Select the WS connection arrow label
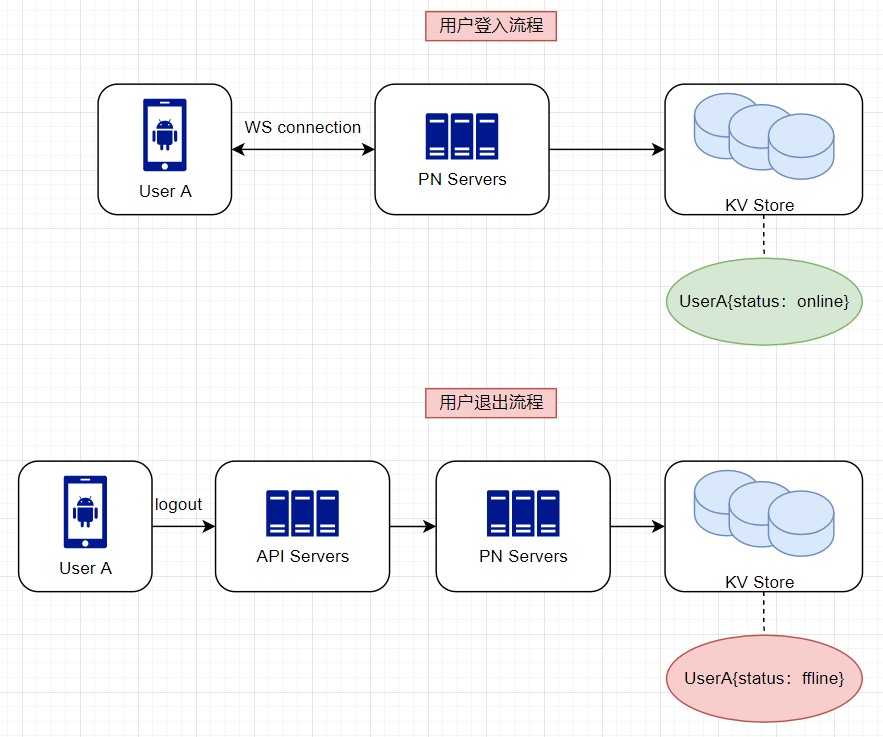The height and width of the screenshot is (737, 883). (x=303, y=127)
